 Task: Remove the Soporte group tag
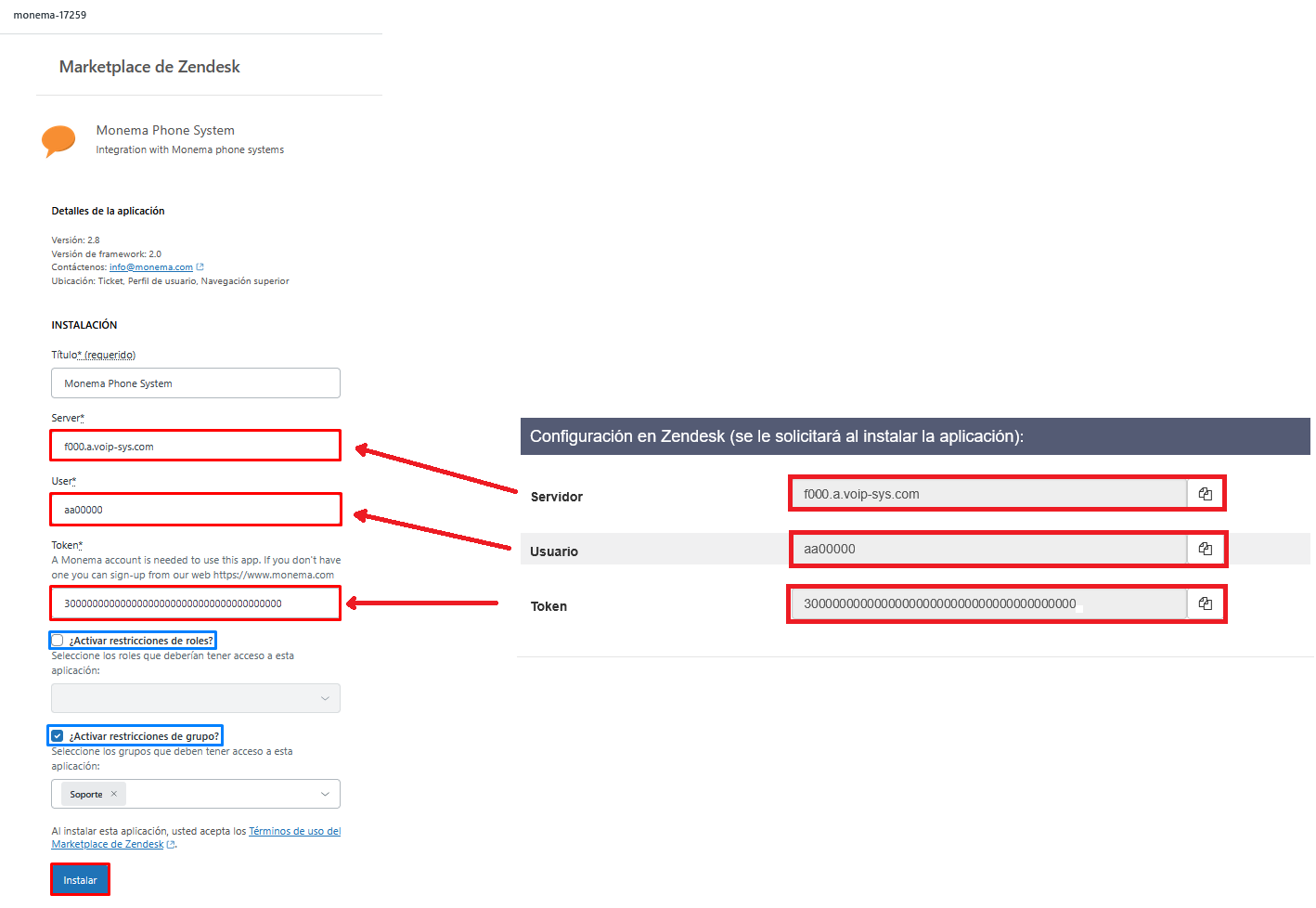coord(114,794)
